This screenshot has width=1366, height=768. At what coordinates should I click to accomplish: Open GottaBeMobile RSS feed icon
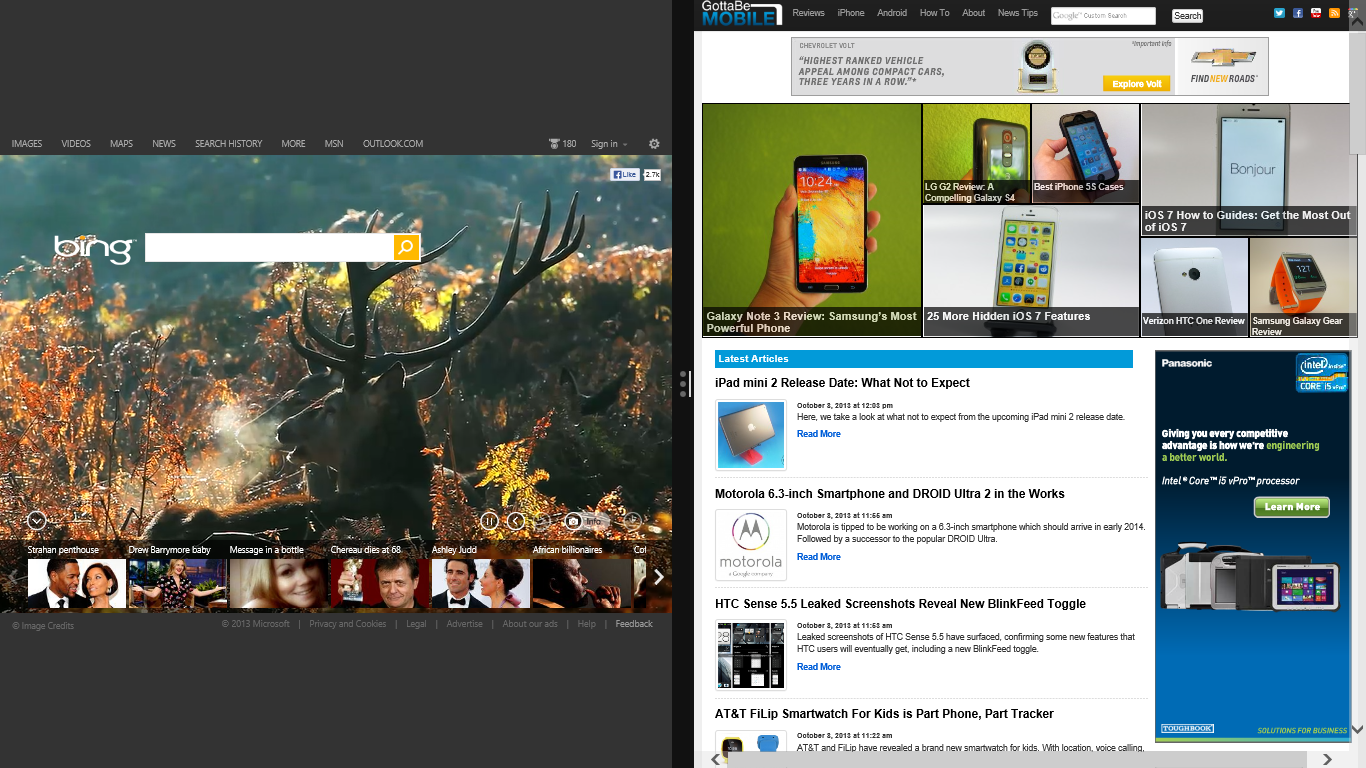tap(1334, 13)
